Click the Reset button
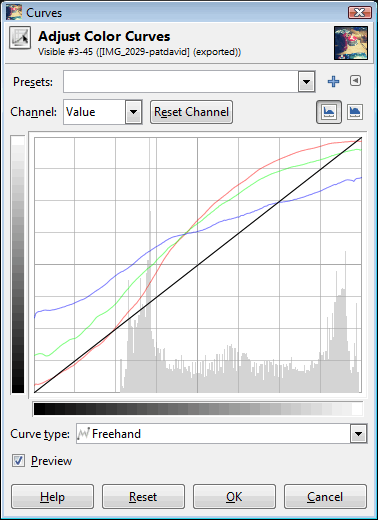Viewport: 378px width, 520px height. [143, 497]
